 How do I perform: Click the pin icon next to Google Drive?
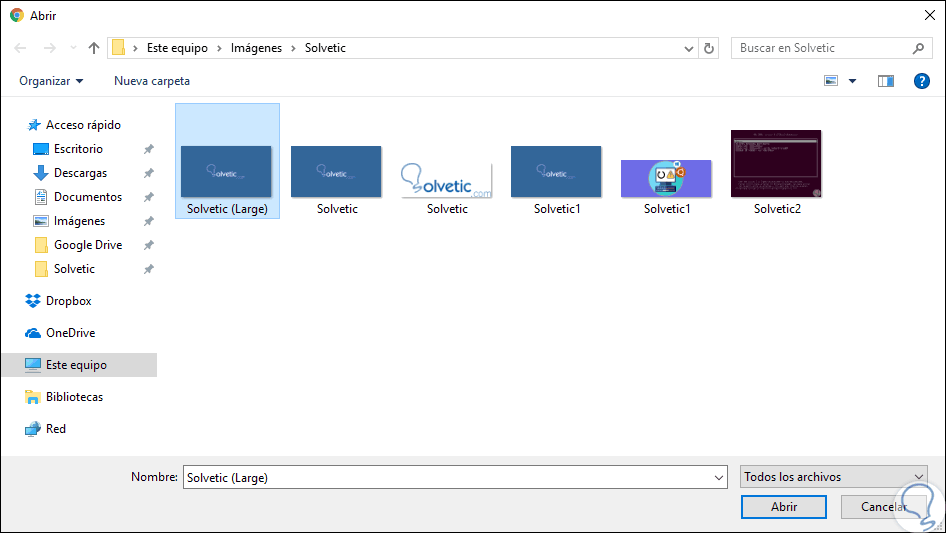148,245
